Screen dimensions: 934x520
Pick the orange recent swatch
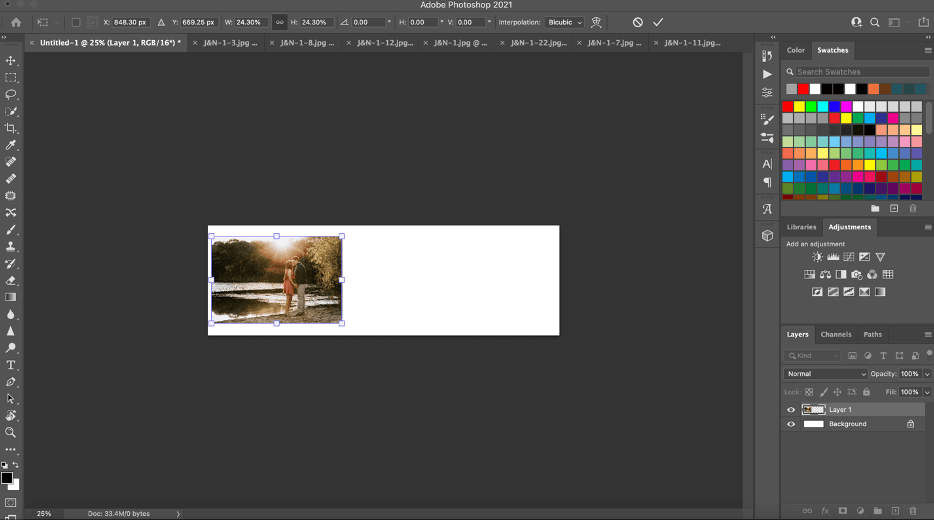click(873, 89)
